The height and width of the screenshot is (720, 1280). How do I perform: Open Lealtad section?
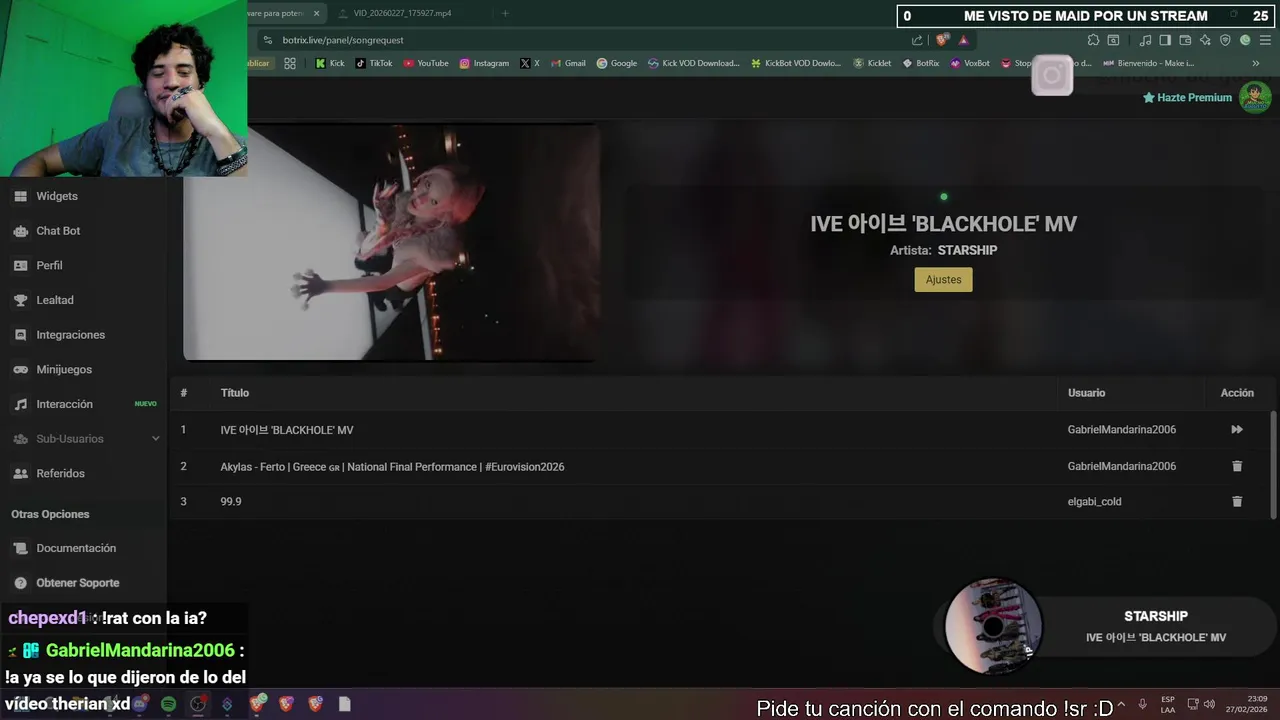coord(55,300)
